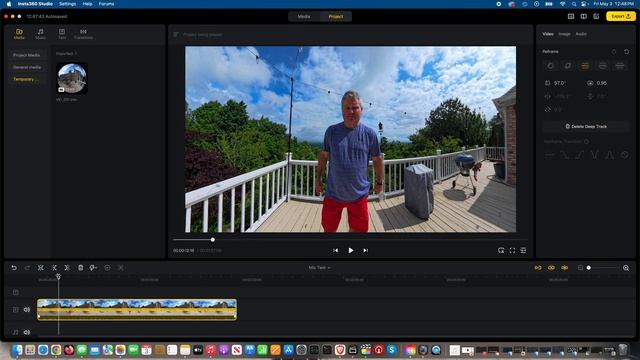Screen dimensions: 640x360
Task: Open the marker dropdown in timeline toolbar
Action: (93, 268)
